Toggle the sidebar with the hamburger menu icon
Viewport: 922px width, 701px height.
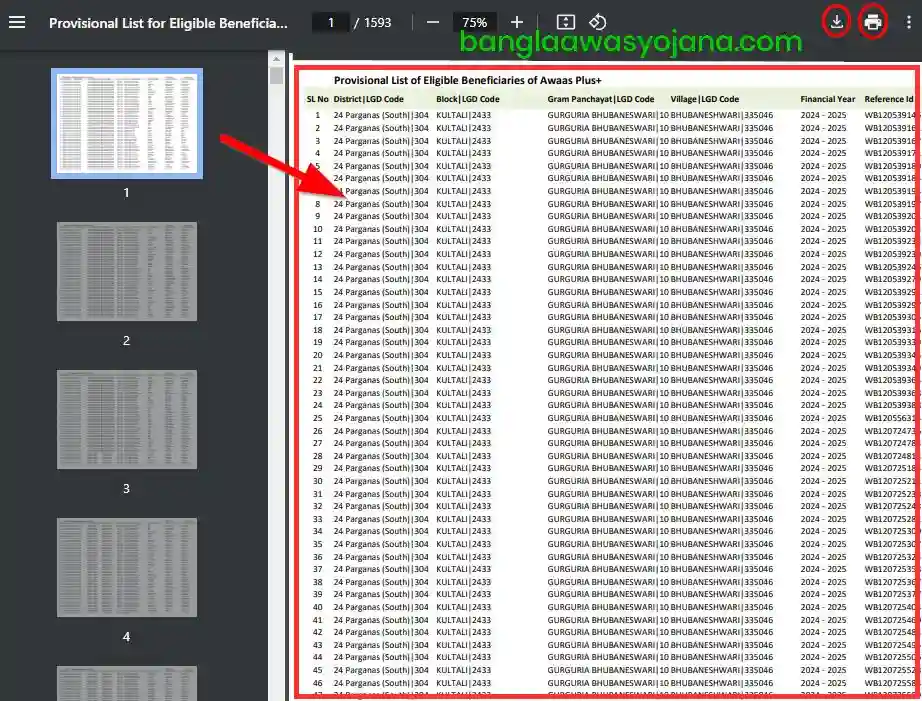(17, 22)
